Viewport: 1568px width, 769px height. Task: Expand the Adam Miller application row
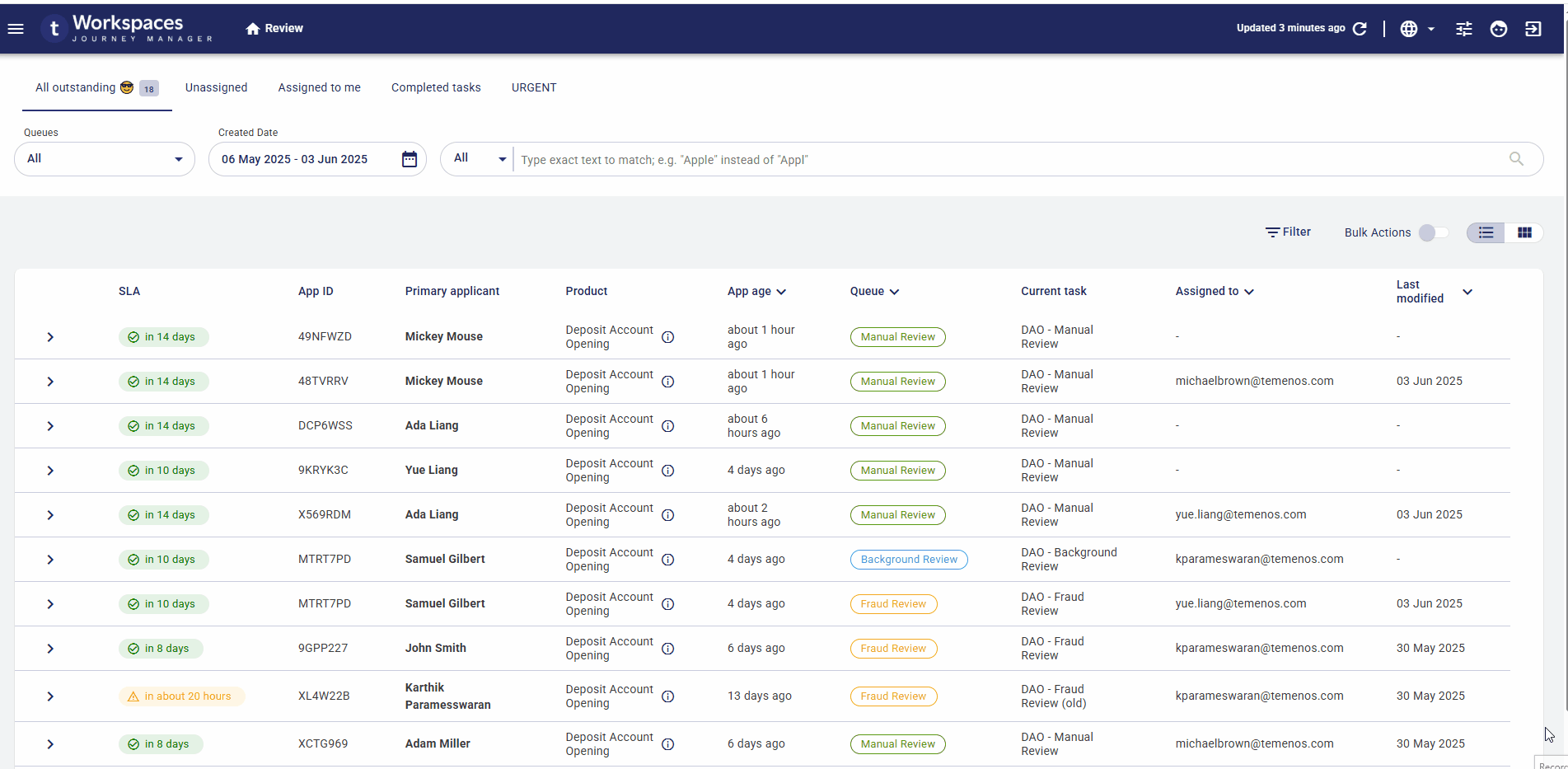(x=50, y=744)
